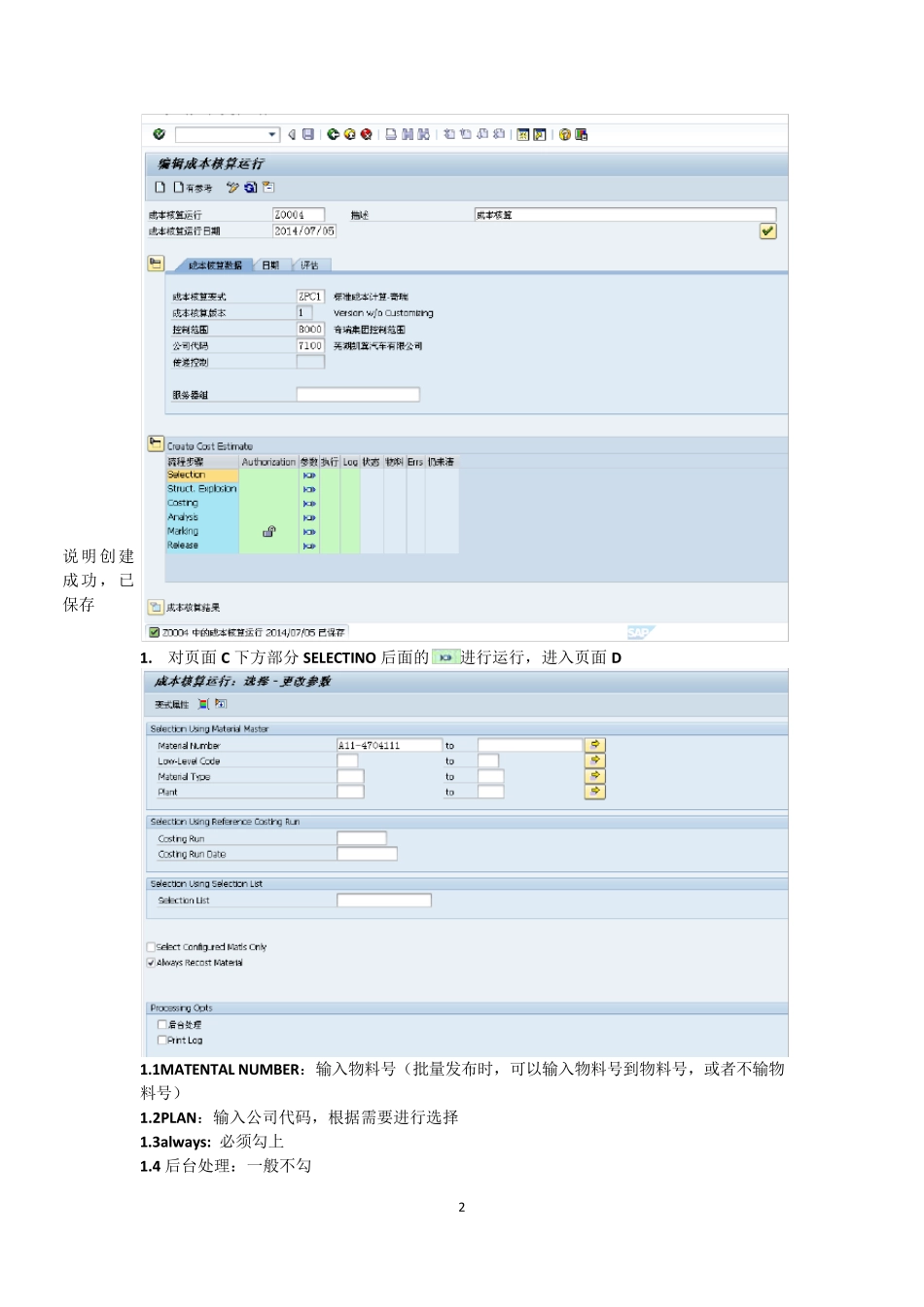The height and width of the screenshot is (1307, 924).
Task: Click the yellow Exit icon in toolbar
Action: 349,134
